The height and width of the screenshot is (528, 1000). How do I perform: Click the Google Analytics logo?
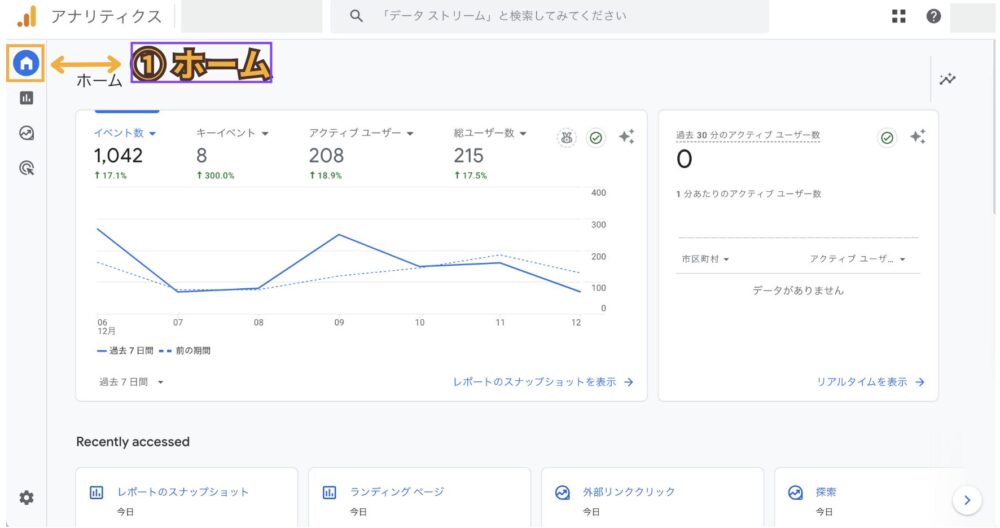tap(27, 17)
